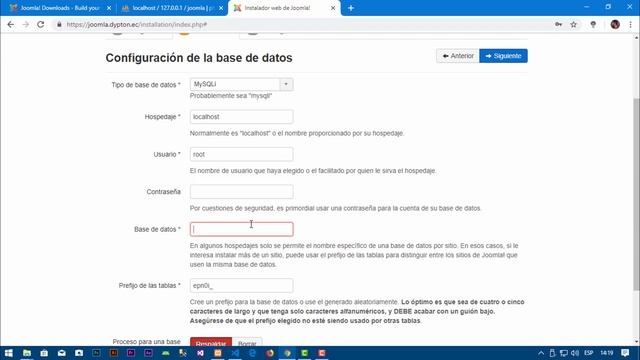This screenshot has height=360, width=640.
Task: Open Visual Studio purple icon in taskbar
Action: click(200, 353)
